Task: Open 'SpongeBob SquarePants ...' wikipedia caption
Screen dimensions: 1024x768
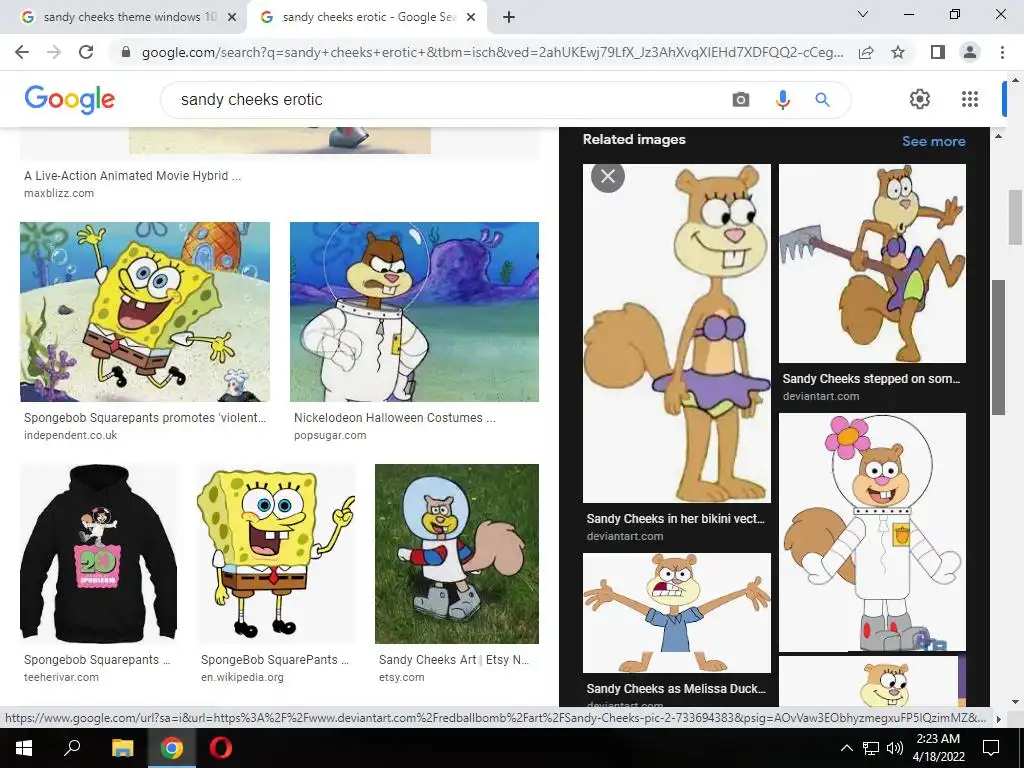Action: coord(275,660)
